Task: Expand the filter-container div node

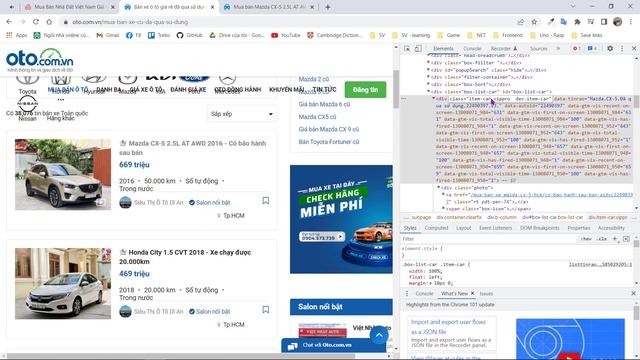Action: coord(428,76)
